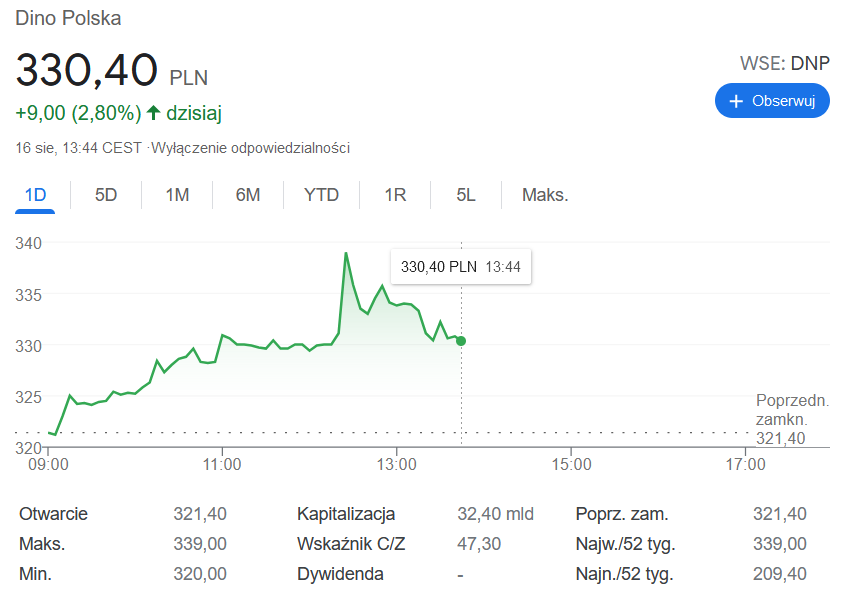
Task: Select the YTD range tab
Action: 321,195
